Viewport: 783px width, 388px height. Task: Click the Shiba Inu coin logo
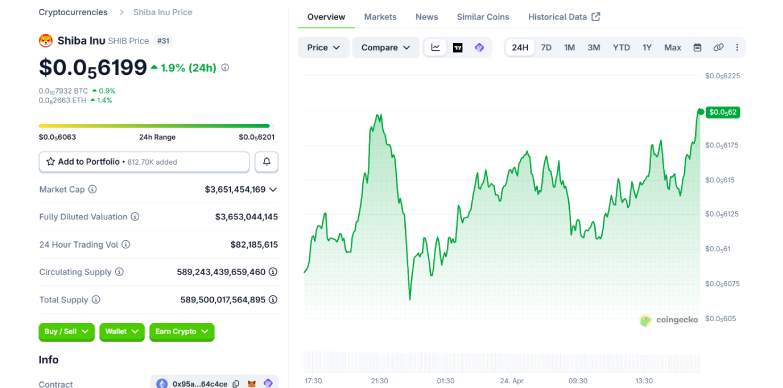click(45, 40)
